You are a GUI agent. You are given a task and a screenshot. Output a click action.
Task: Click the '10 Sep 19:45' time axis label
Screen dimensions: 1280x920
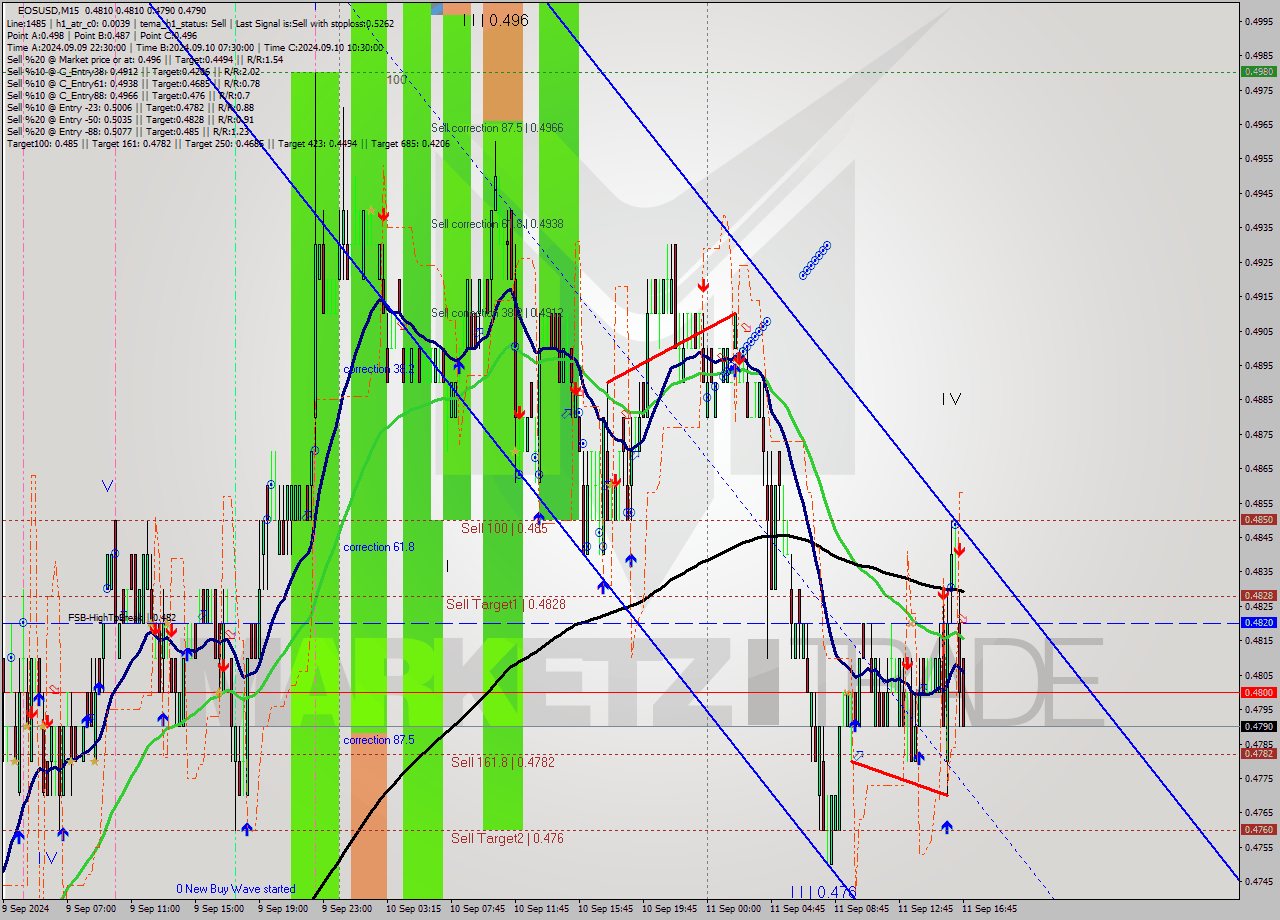pyautogui.click(x=669, y=909)
